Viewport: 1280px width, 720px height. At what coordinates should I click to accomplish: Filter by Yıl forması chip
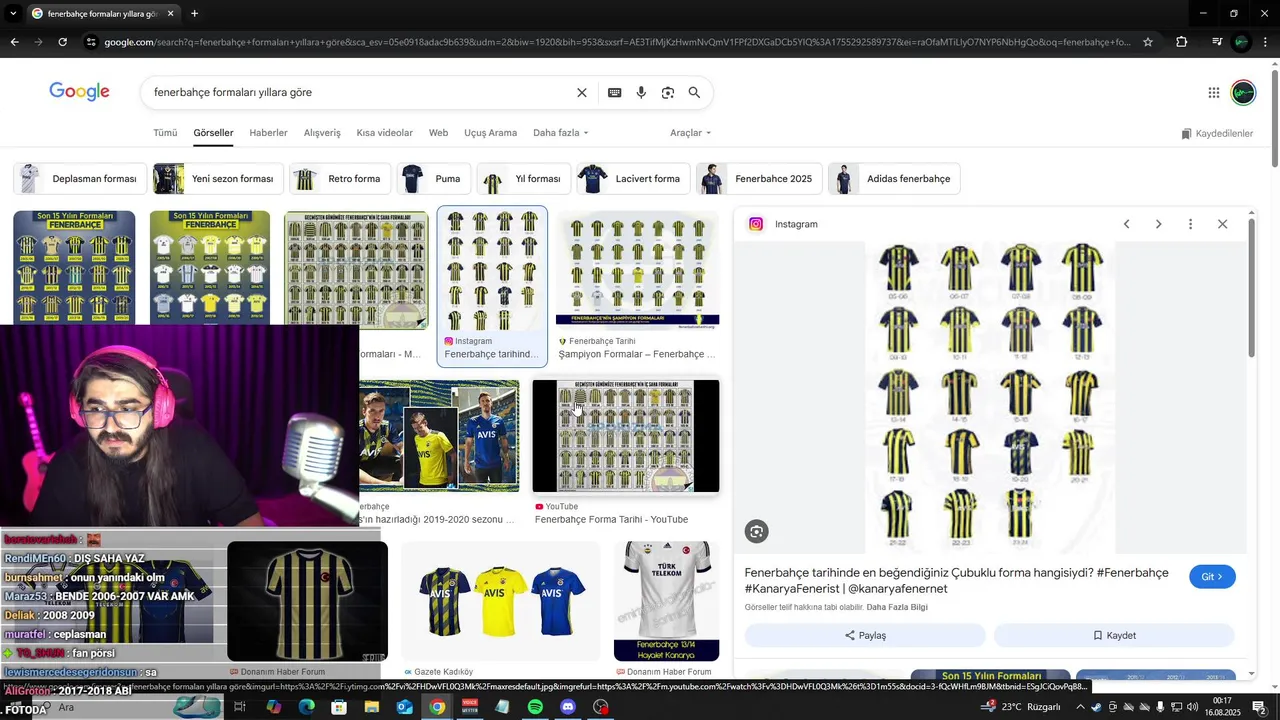pyautogui.click(x=524, y=179)
